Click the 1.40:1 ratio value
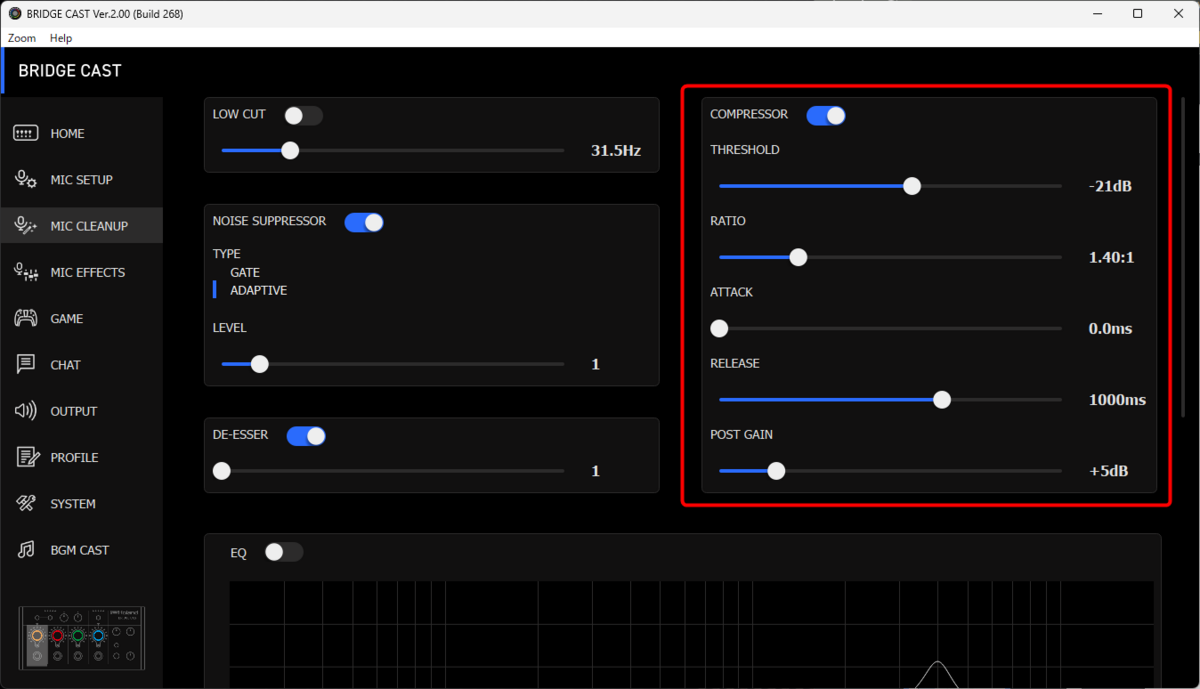1200x689 pixels. (1112, 257)
